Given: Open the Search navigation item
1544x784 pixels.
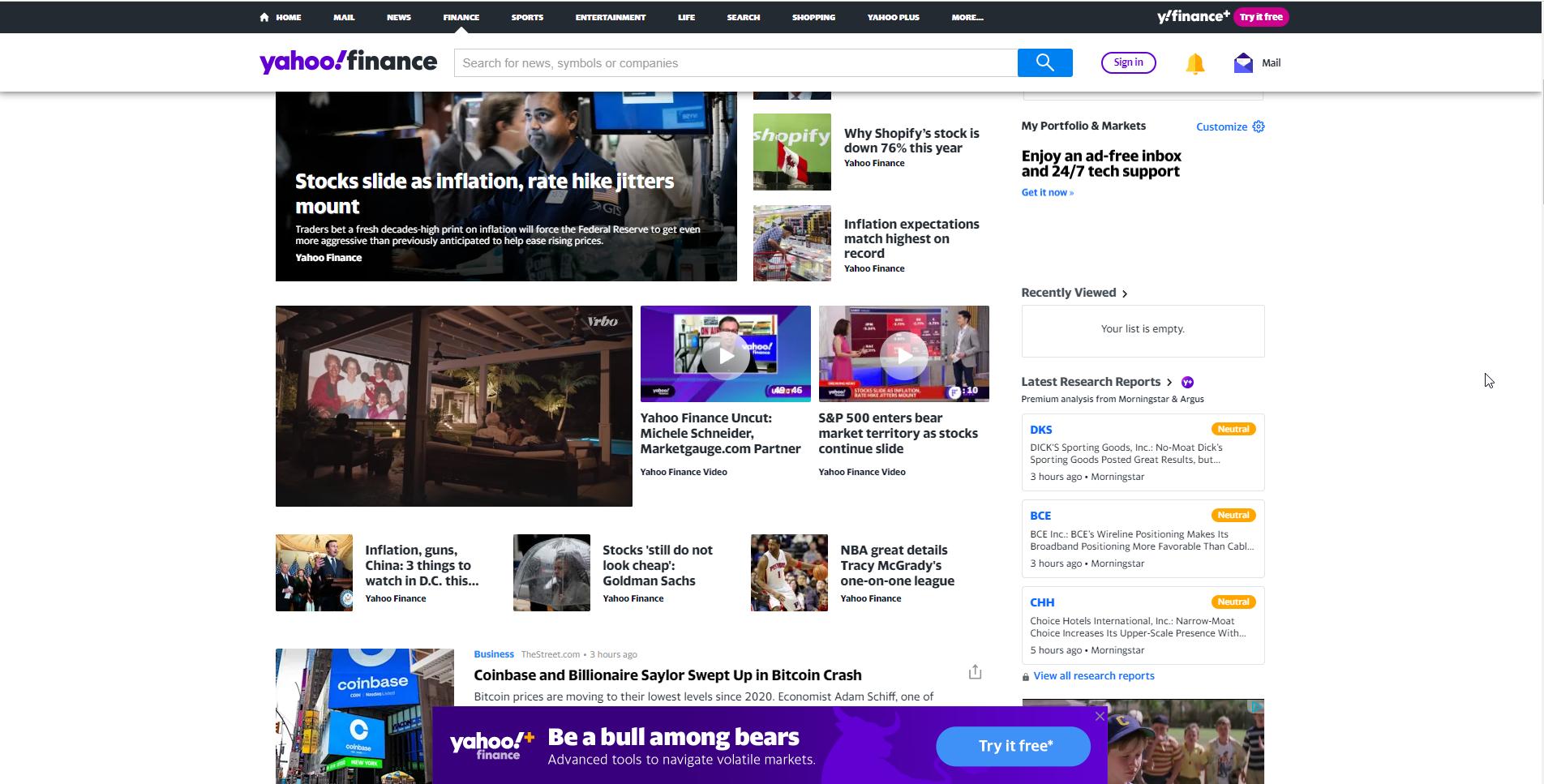Looking at the screenshot, I should click(744, 17).
